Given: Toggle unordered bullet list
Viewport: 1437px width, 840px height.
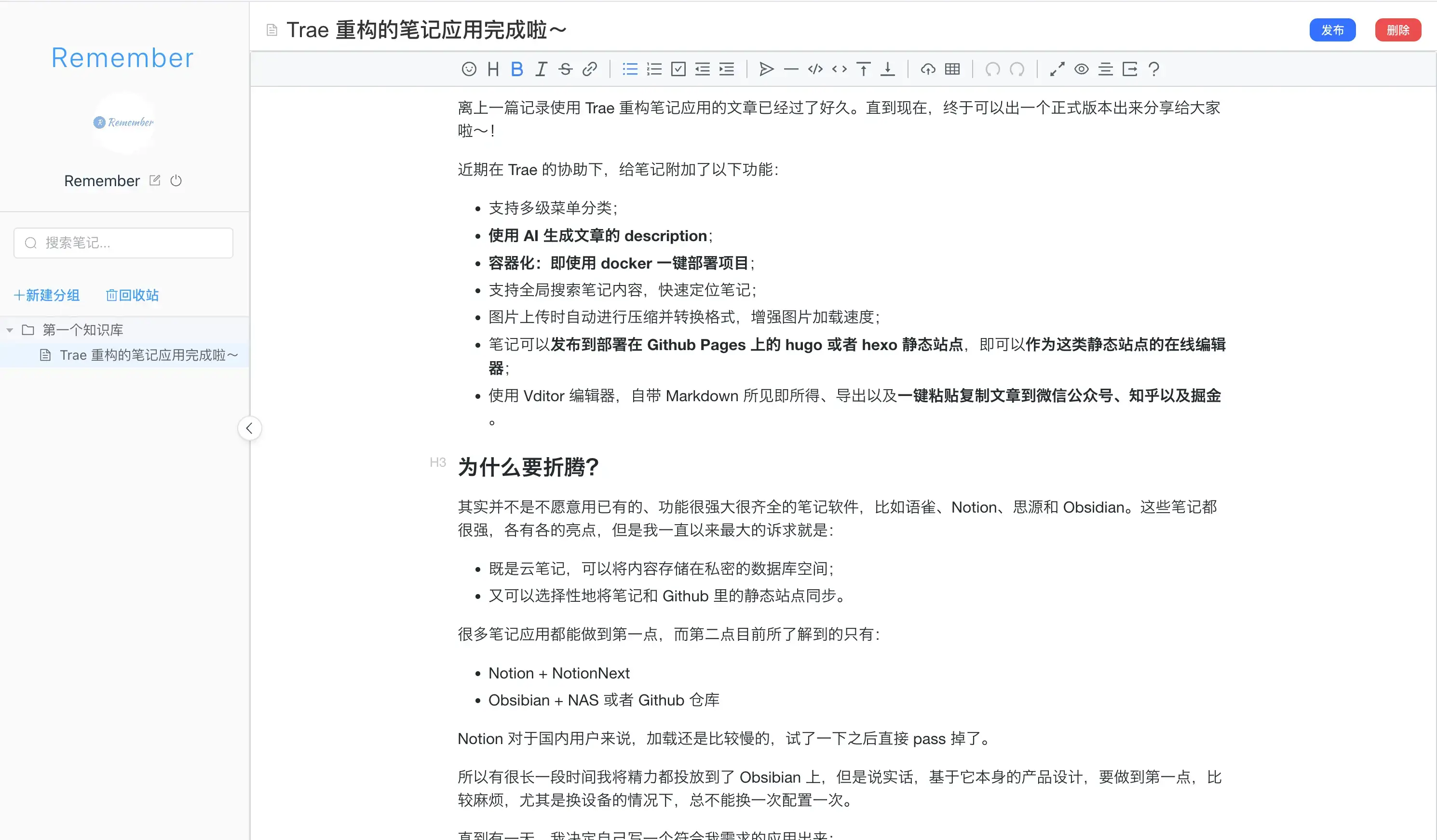Looking at the screenshot, I should [630, 69].
